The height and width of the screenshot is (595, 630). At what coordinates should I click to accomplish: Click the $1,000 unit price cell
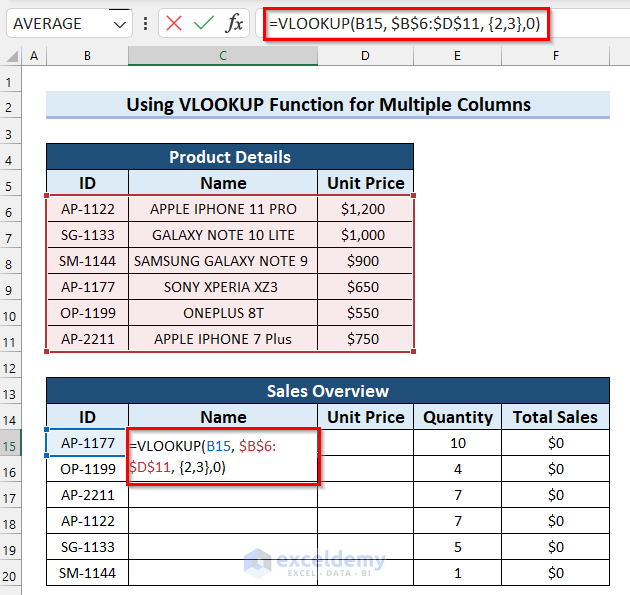pyautogui.click(x=365, y=235)
